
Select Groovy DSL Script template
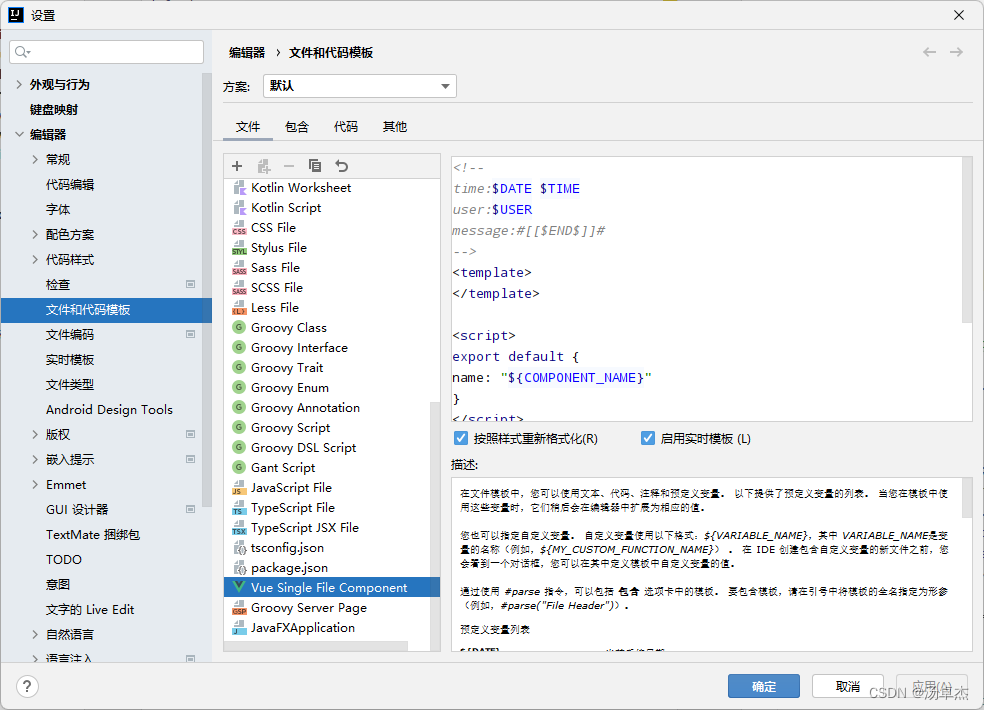(x=303, y=448)
